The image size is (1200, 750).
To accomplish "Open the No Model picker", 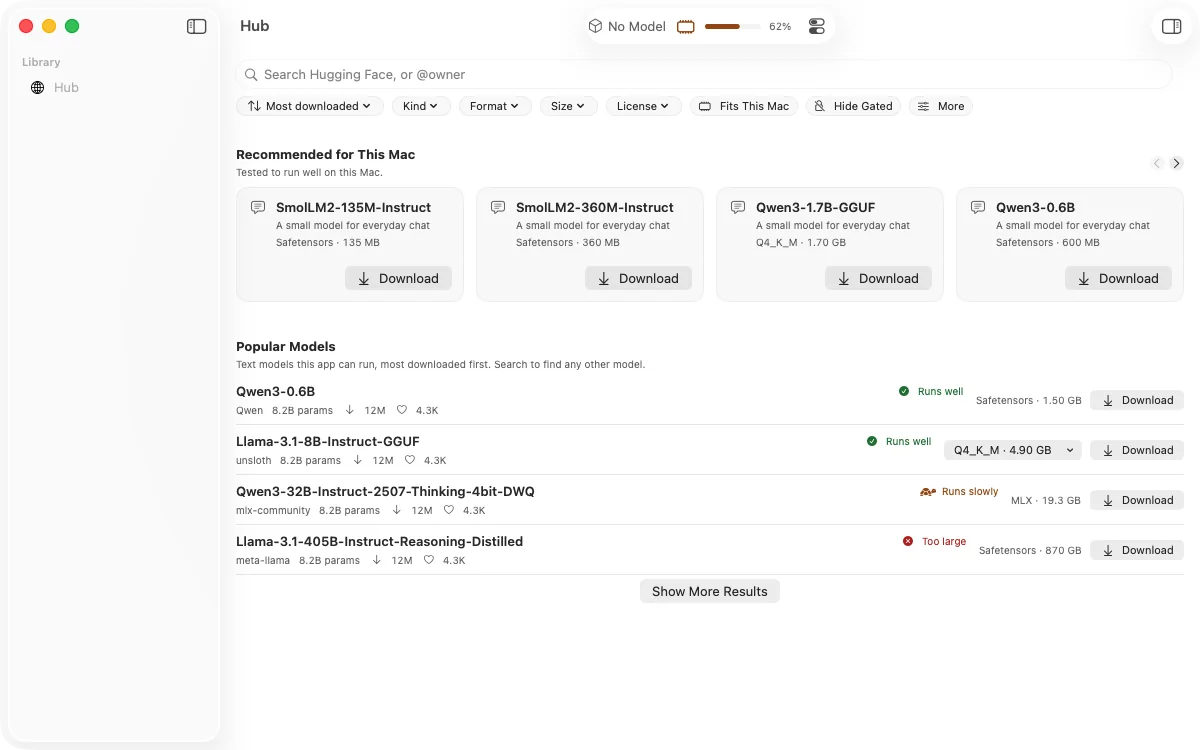I will [x=627, y=27].
